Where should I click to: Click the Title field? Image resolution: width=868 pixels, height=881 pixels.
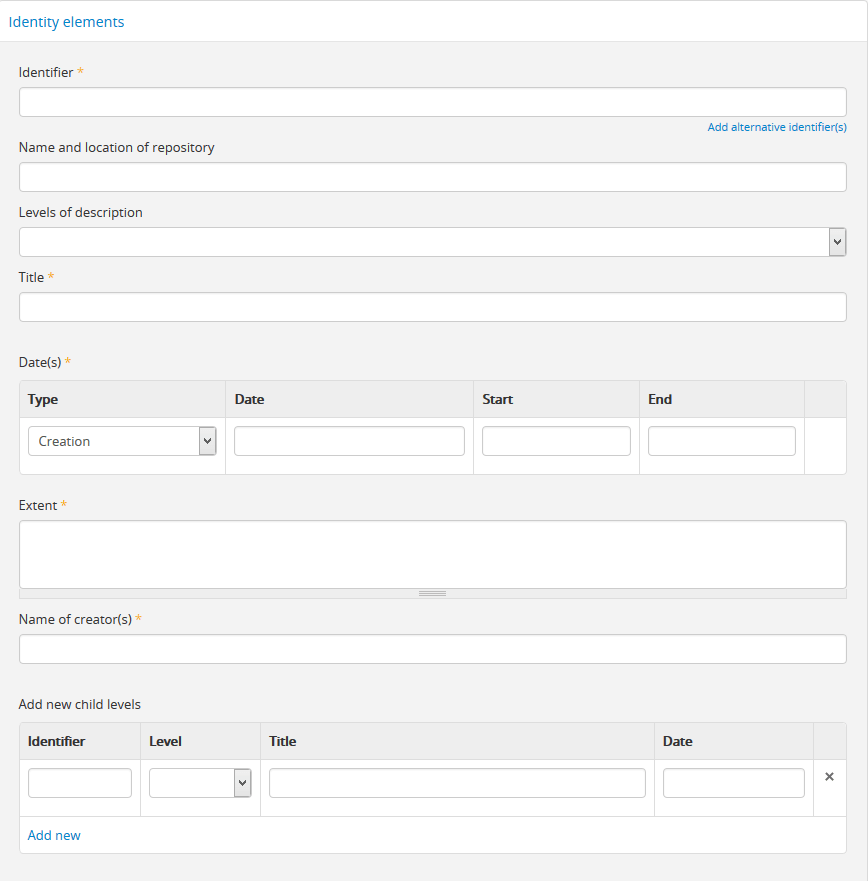(432, 306)
